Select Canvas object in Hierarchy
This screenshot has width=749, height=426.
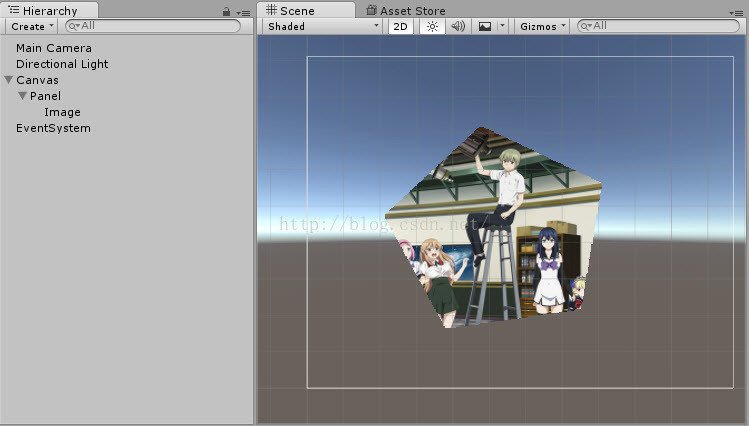[x=37, y=80]
